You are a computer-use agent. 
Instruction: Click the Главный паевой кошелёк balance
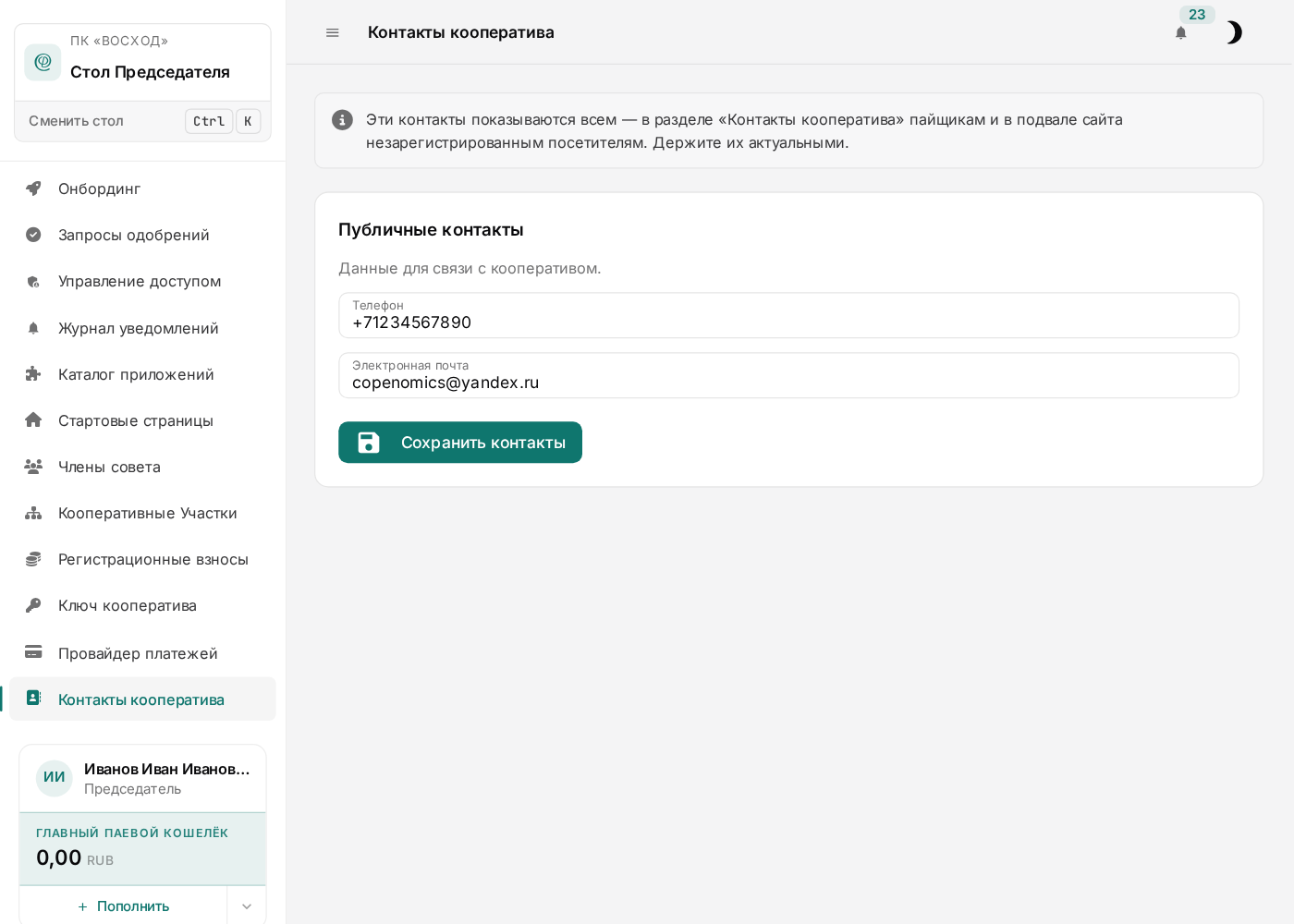click(142, 848)
